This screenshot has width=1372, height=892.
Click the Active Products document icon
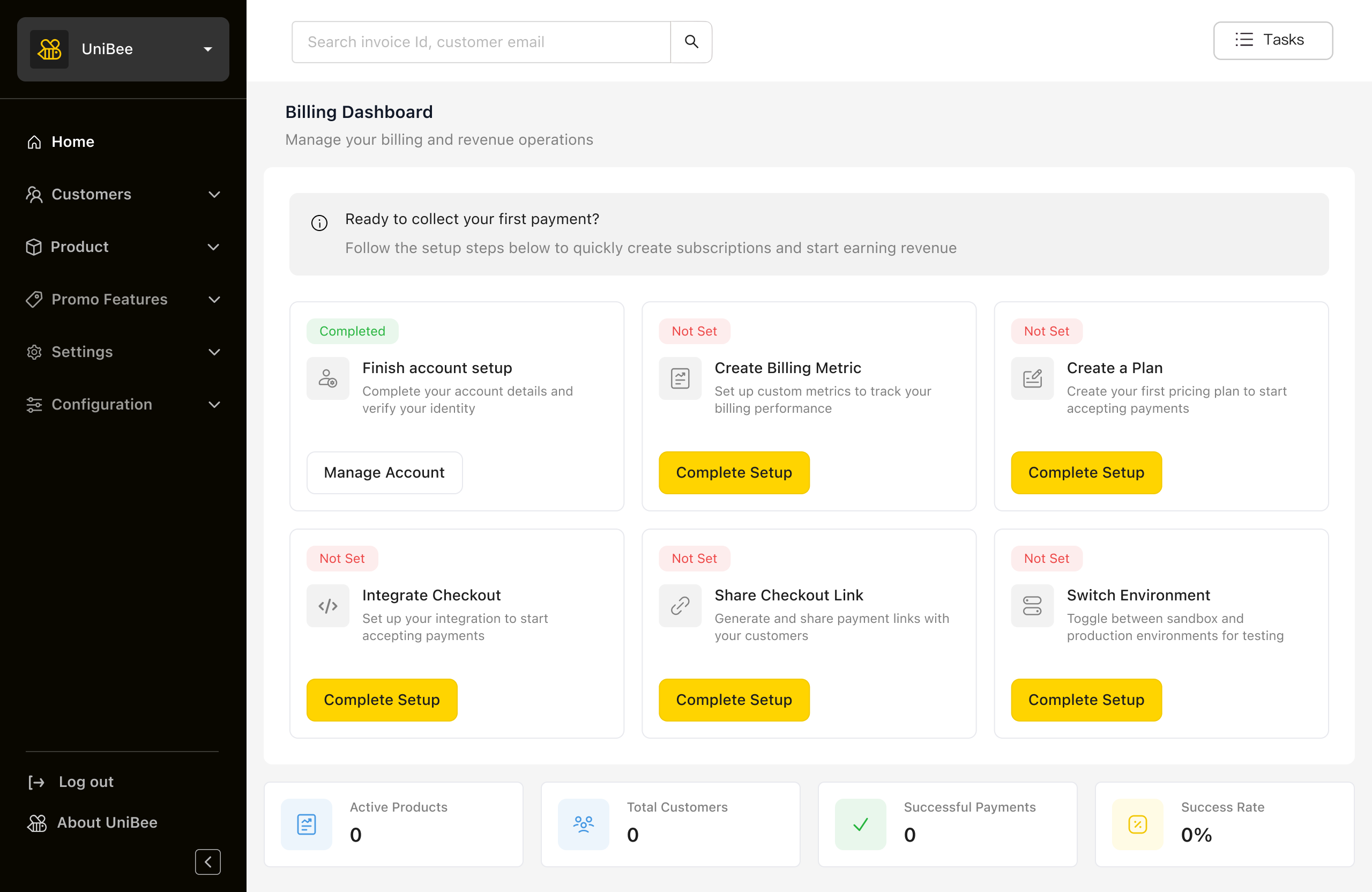click(x=306, y=824)
